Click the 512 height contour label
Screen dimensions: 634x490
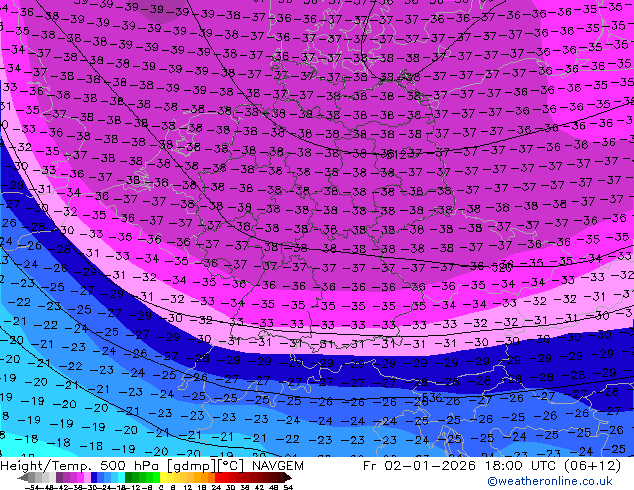pyautogui.click(x=399, y=154)
